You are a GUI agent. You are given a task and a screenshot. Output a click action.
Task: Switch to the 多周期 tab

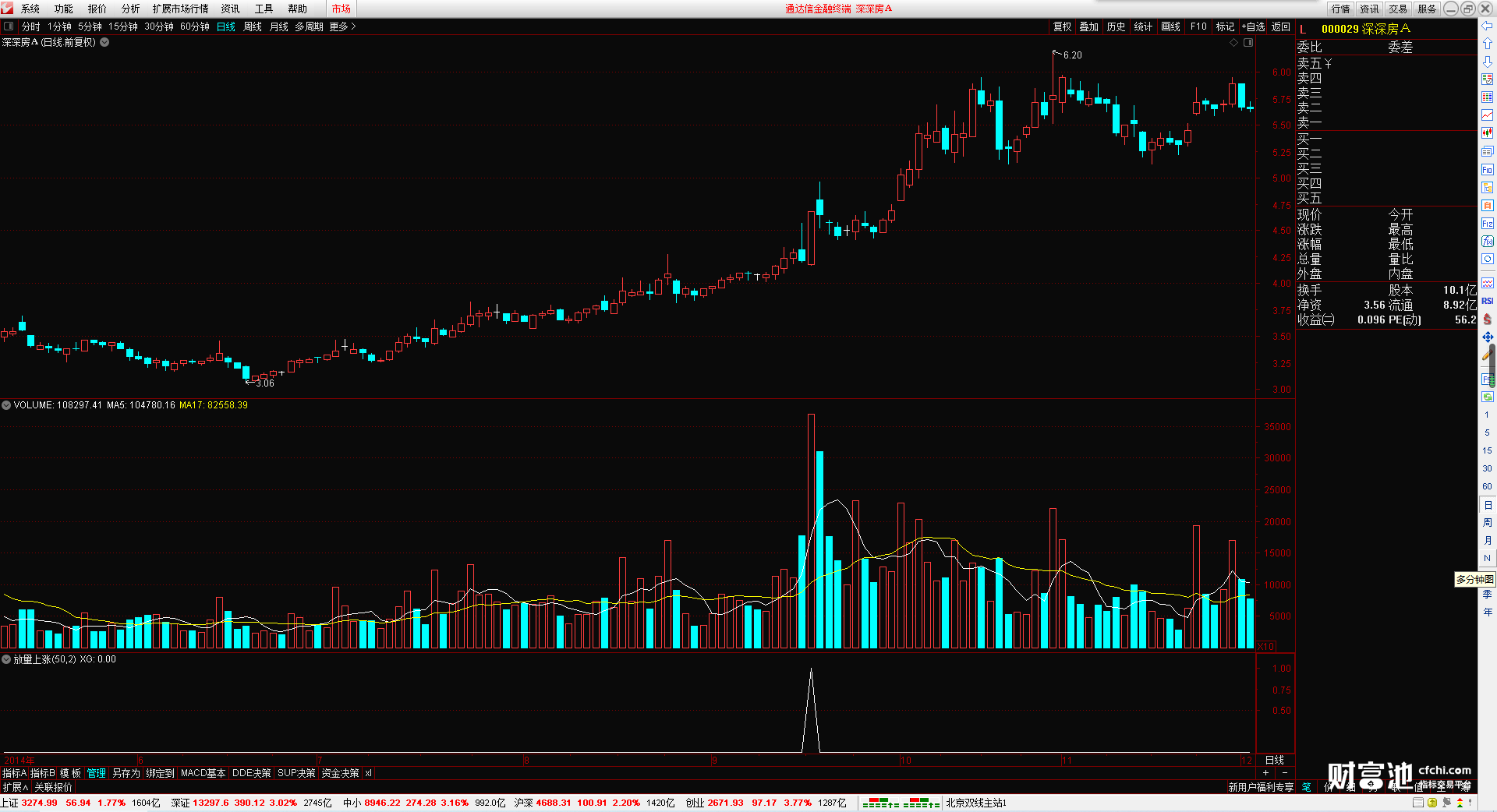click(x=309, y=26)
